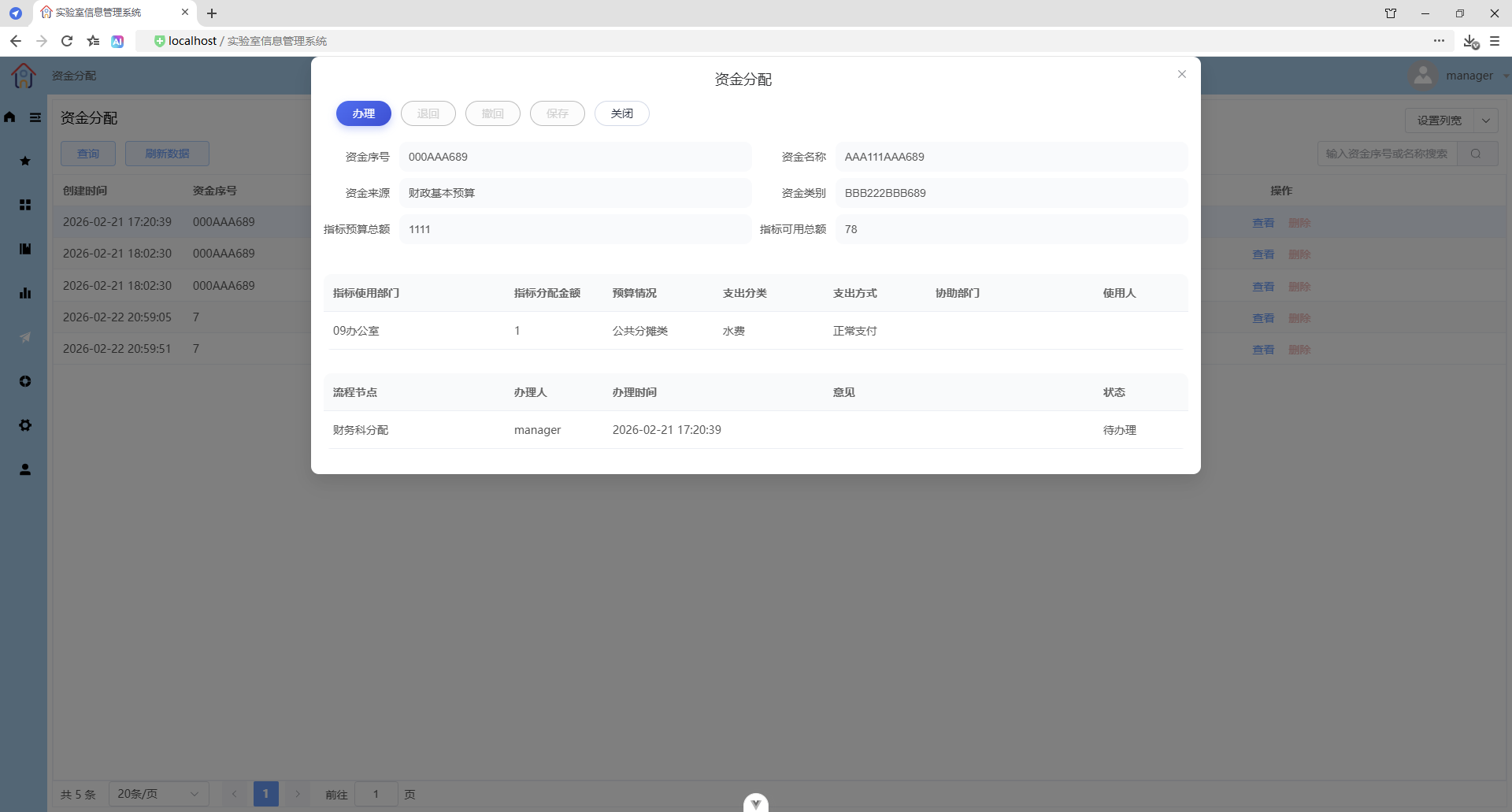1512x812 pixels.
Task: Click the 输入资金序号或名称搜索 search field
Action: (1388, 154)
